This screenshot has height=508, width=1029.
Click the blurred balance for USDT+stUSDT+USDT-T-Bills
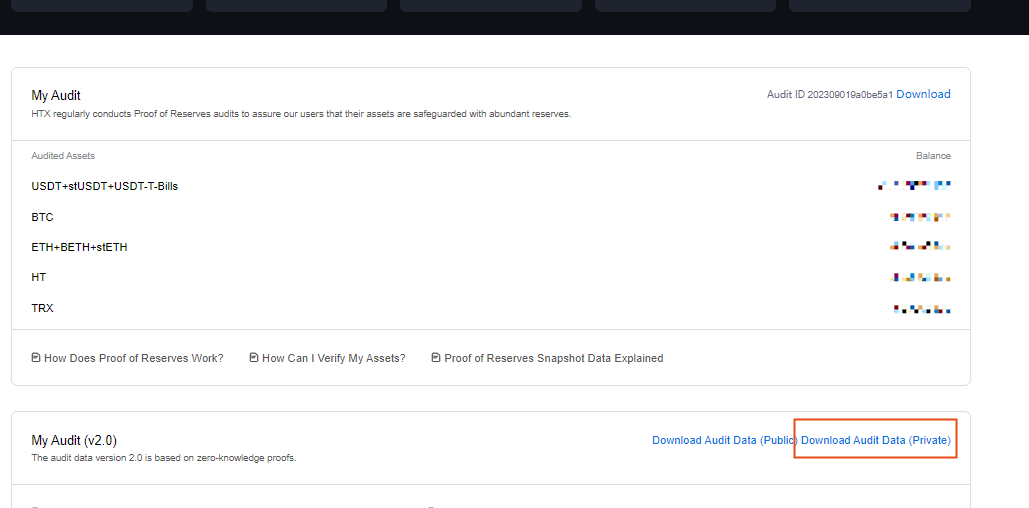pyautogui.click(x=914, y=186)
